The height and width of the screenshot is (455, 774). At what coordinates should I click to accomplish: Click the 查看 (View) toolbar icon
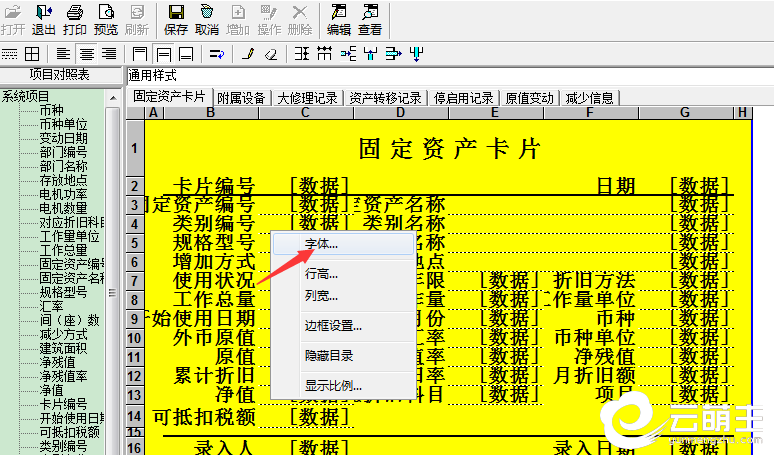tap(370, 19)
